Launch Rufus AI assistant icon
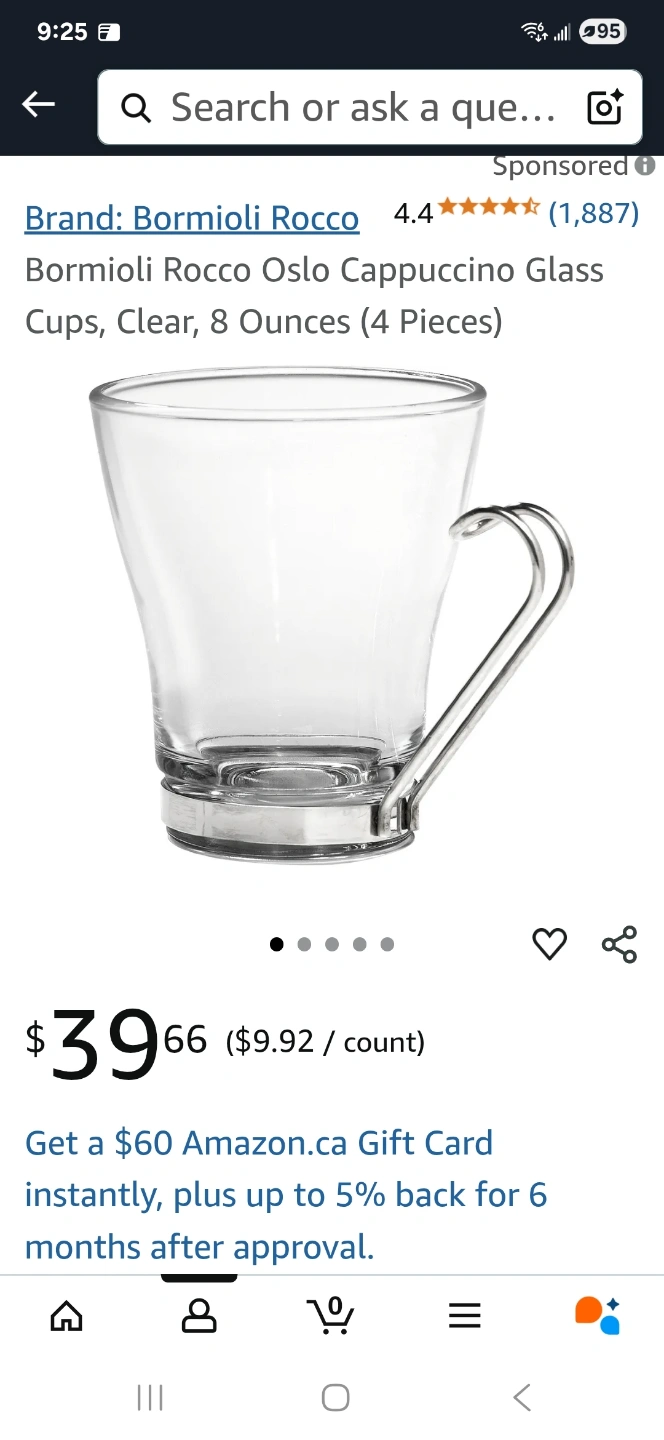 598,1315
